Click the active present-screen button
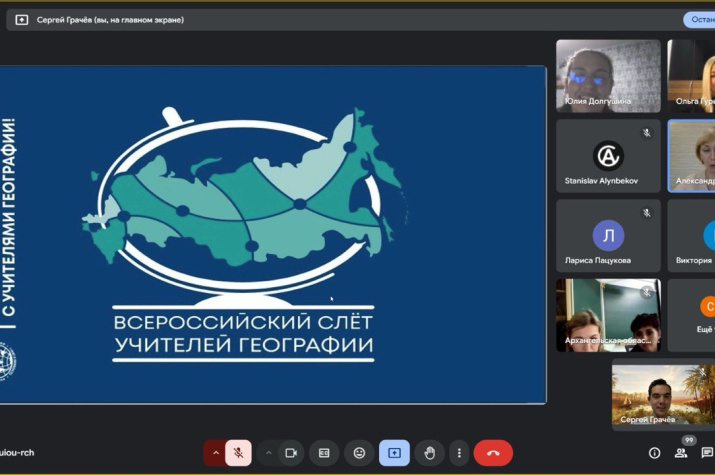This screenshot has height=475, width=715. pos(394,453)
